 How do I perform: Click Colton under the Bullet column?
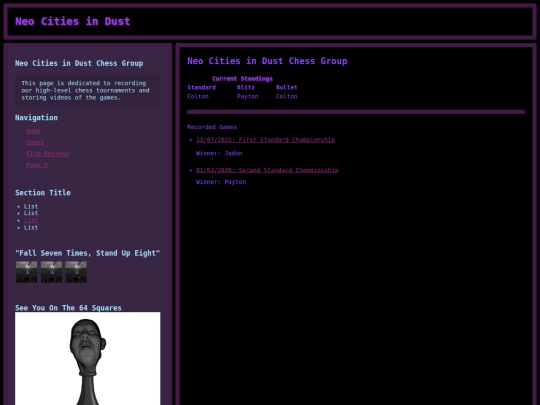(287, 96)
